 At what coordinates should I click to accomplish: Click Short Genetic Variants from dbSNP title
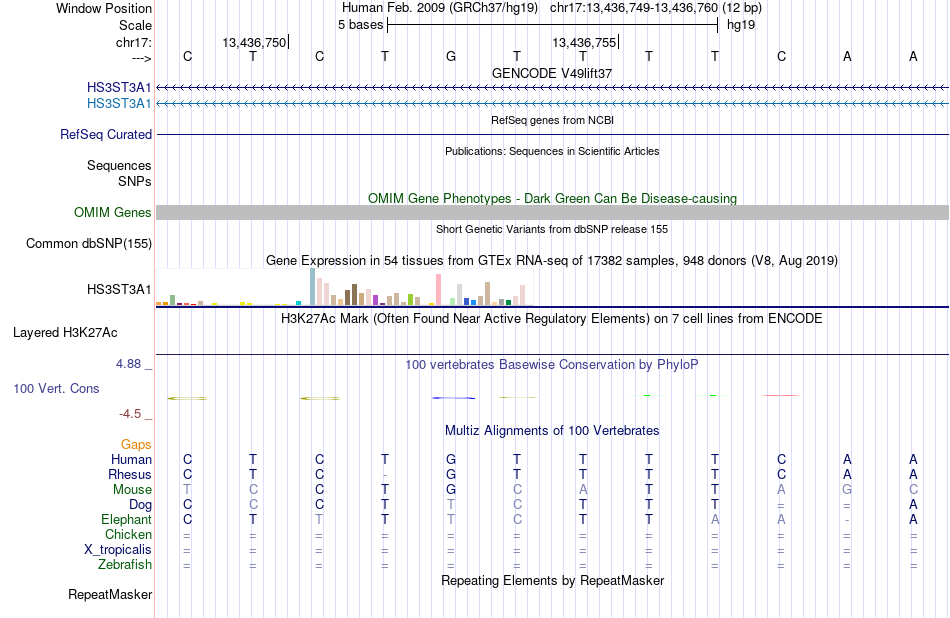coord(552,229)
